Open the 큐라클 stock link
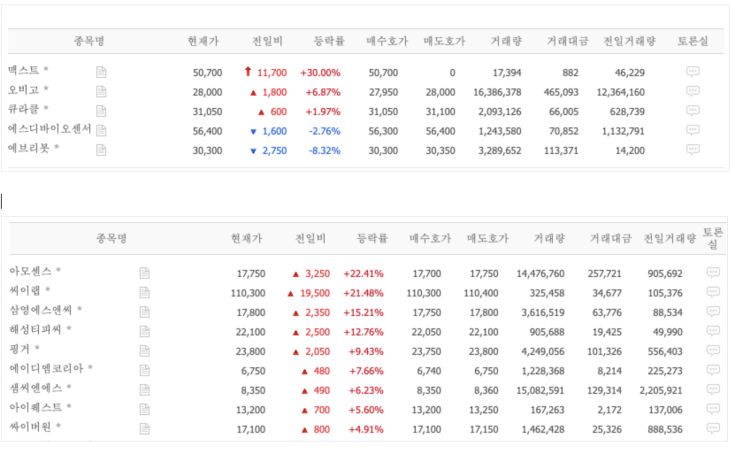743x454 pixels. (x=23, y=109)
